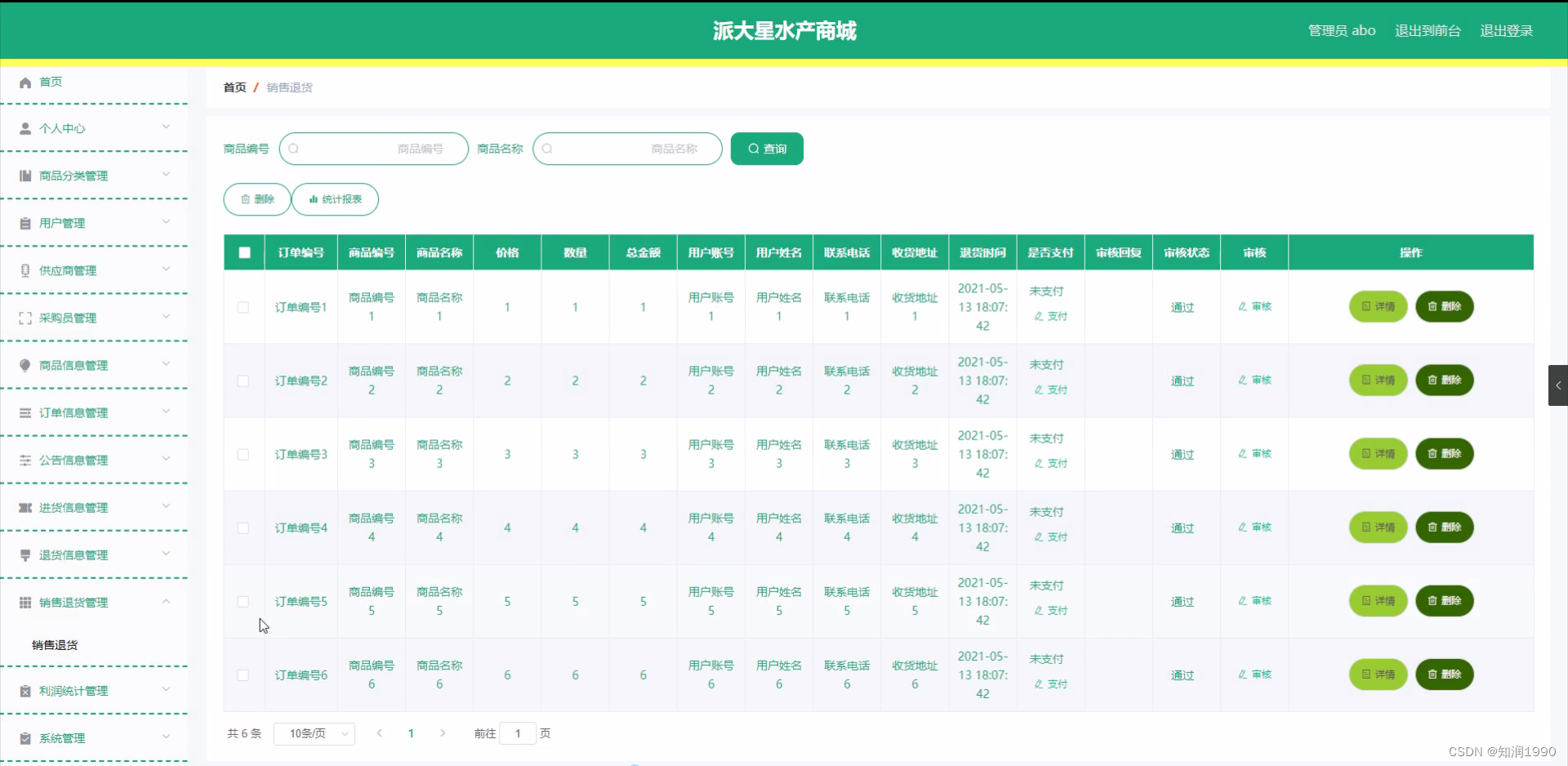Image resolution: width=1568 pixels, height=766 pixels.
Task: Open 订单信息管理 order list icon
Action: pos(24,412)
